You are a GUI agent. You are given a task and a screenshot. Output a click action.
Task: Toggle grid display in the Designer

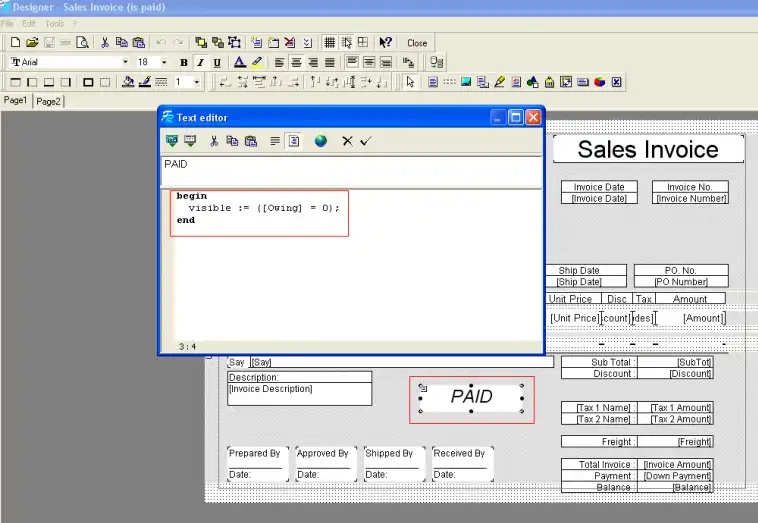click(x=330, y=43)
